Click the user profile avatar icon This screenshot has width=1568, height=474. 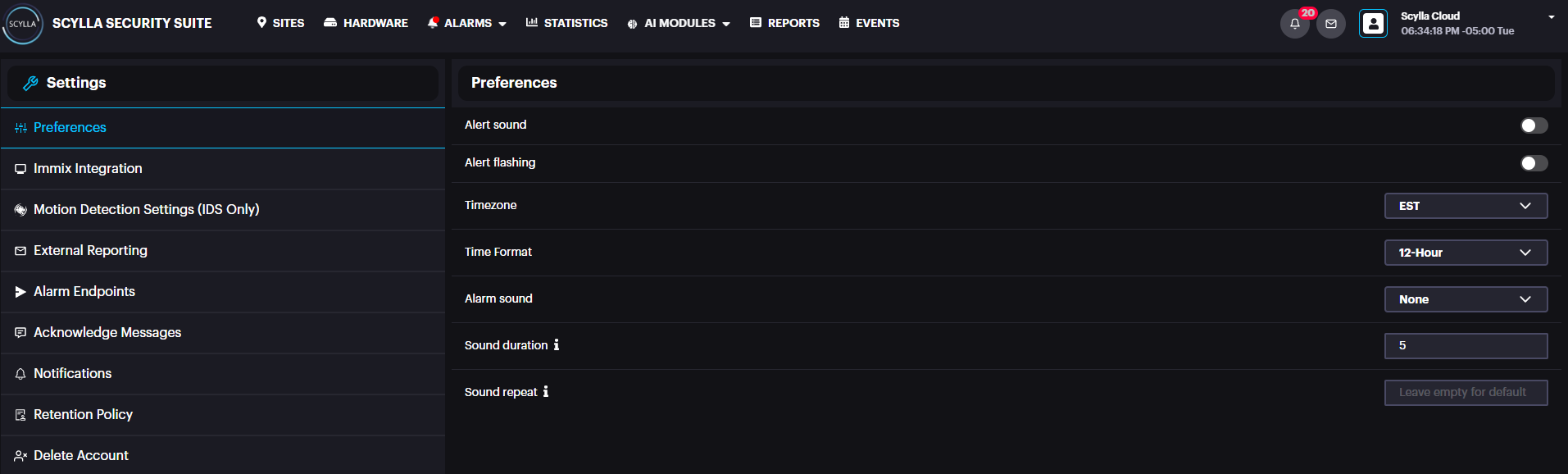[x=1373, y=24]
